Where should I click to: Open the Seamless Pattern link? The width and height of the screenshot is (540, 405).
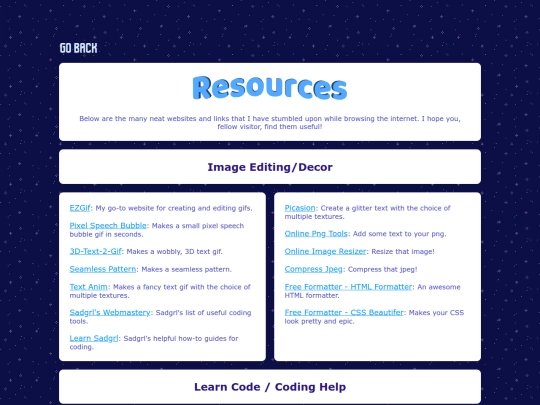tap(103, 269)
